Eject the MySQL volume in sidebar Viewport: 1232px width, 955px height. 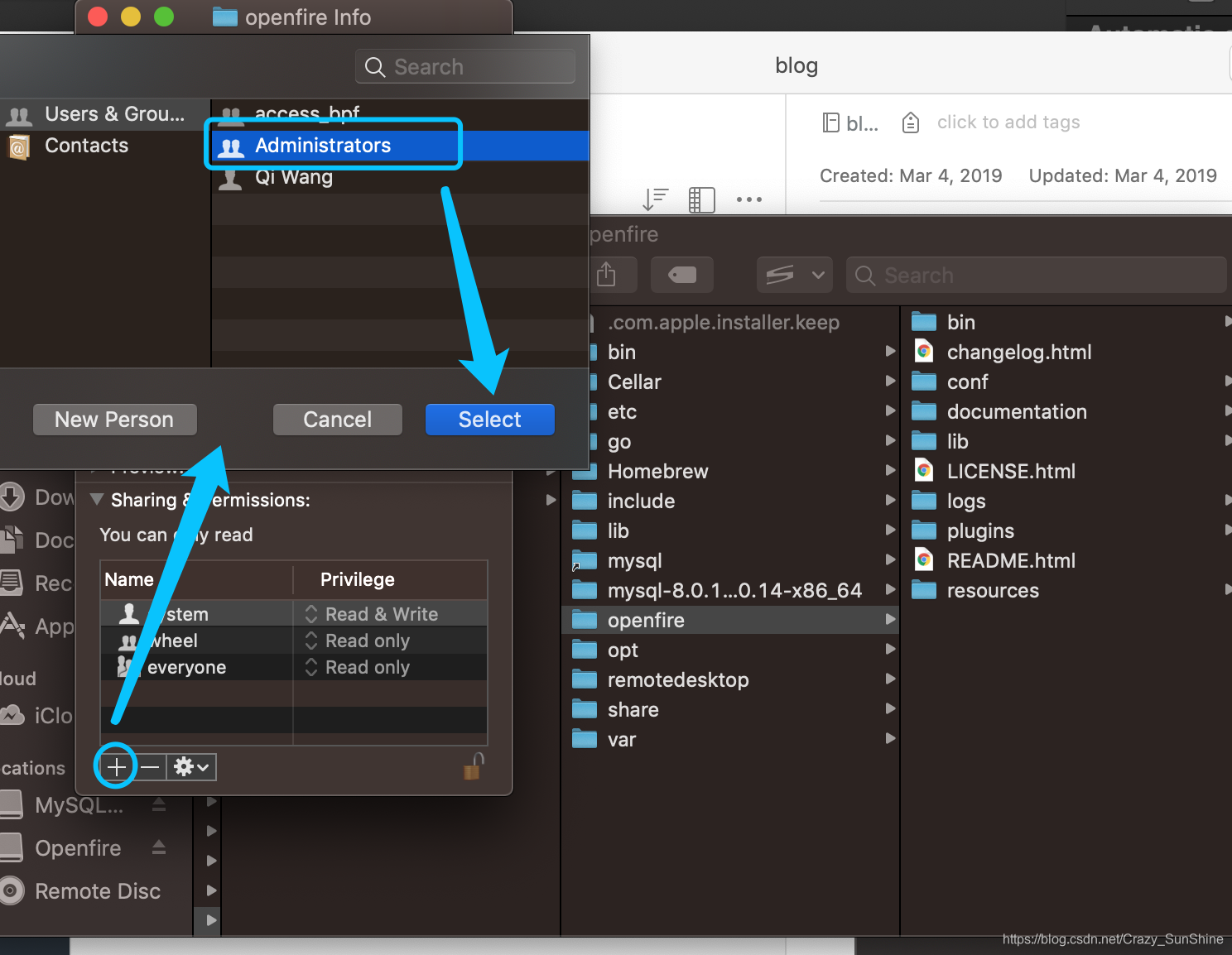(159, 804)
